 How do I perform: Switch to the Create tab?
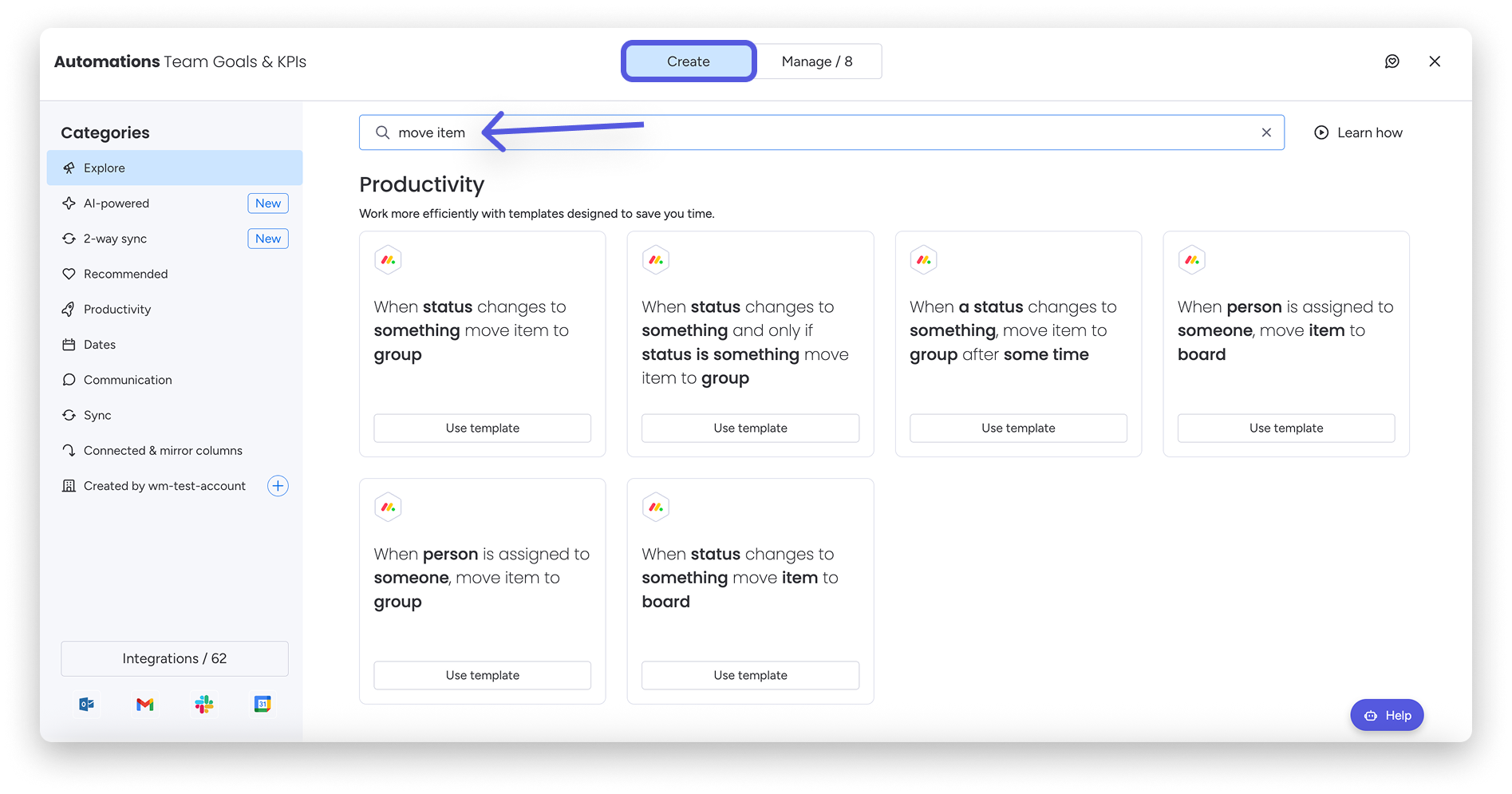(x=688, y=61)
